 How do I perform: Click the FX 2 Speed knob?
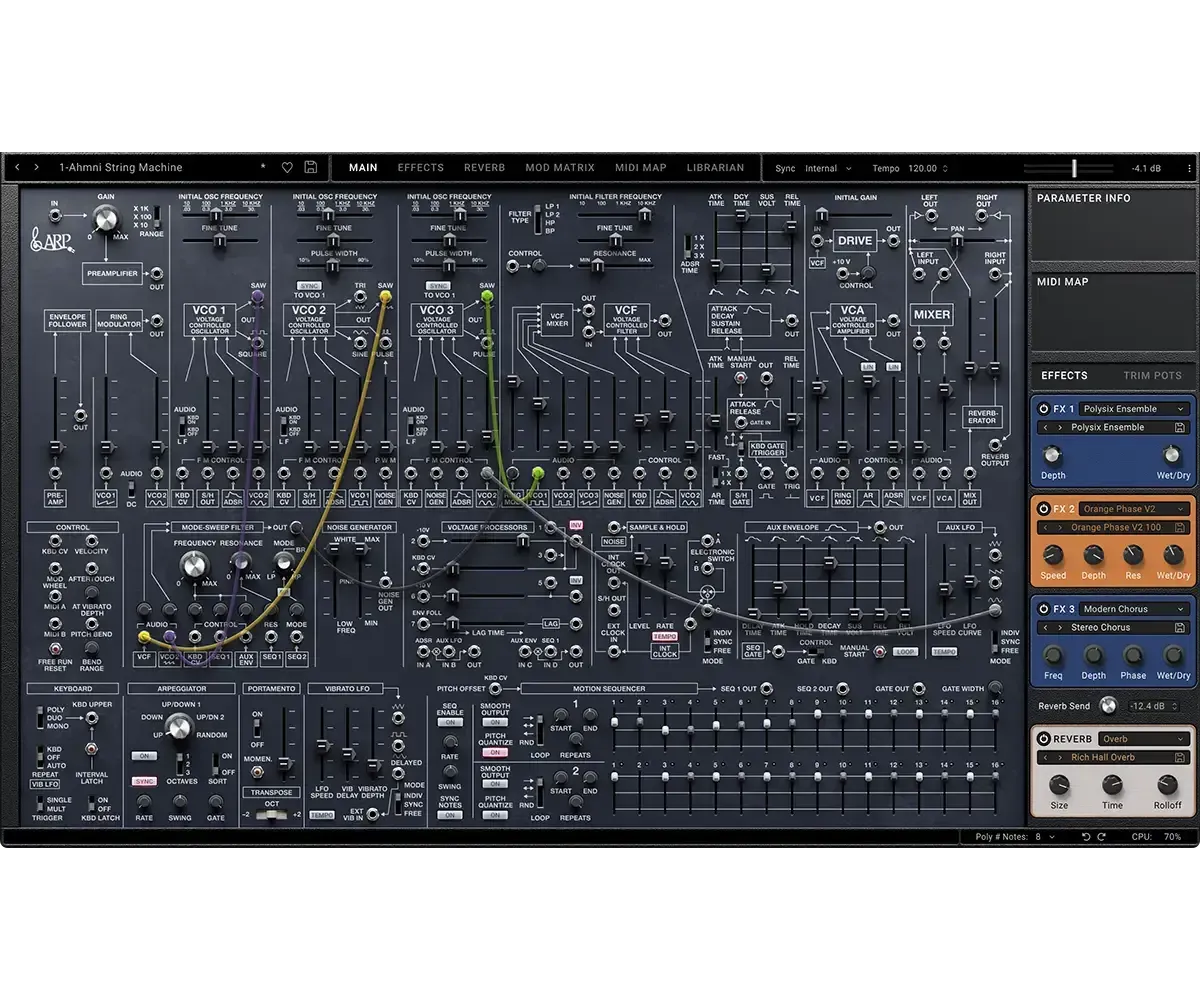[x=1053, y=554]
